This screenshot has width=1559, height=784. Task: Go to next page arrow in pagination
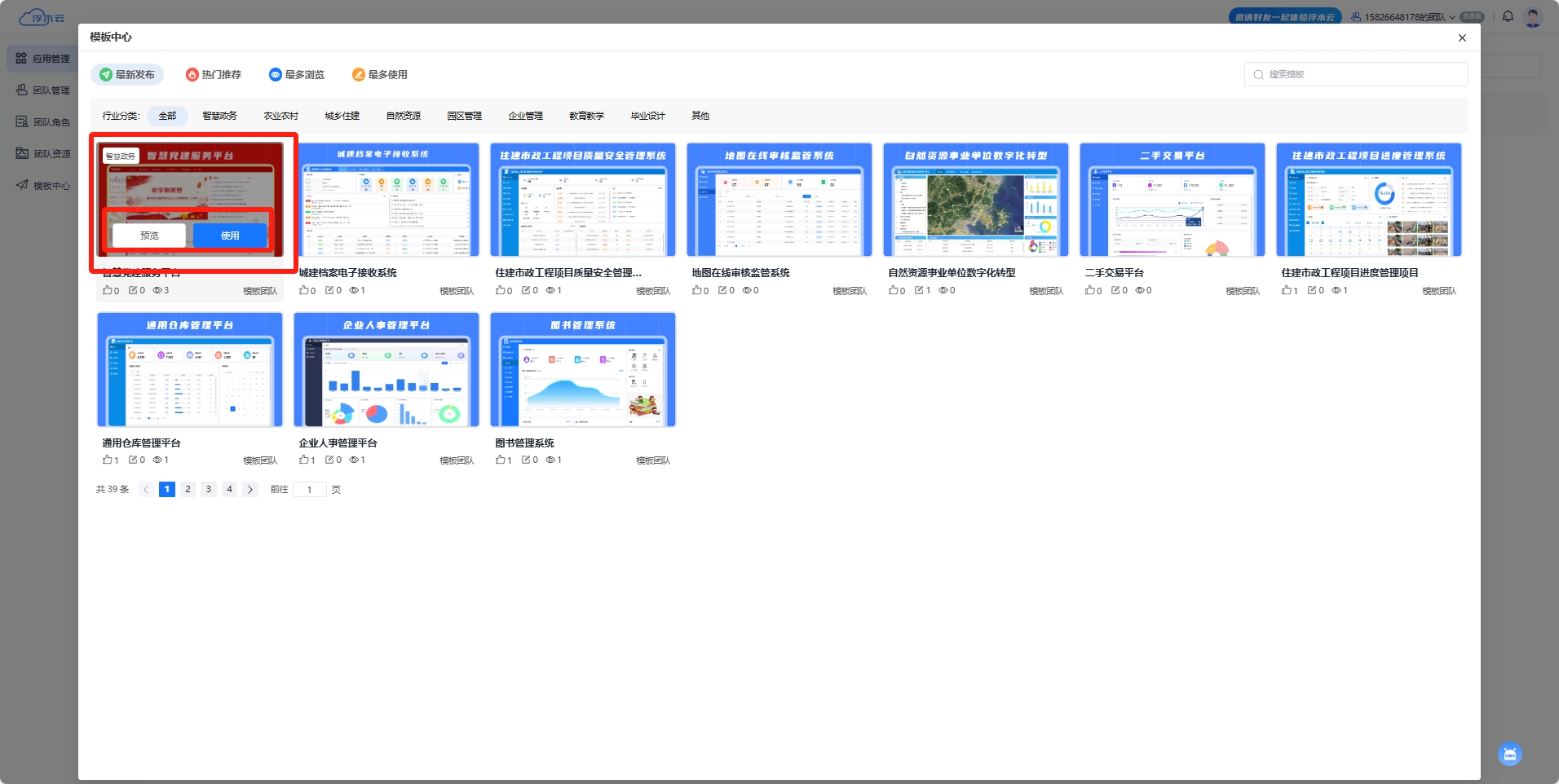[250, 490]
